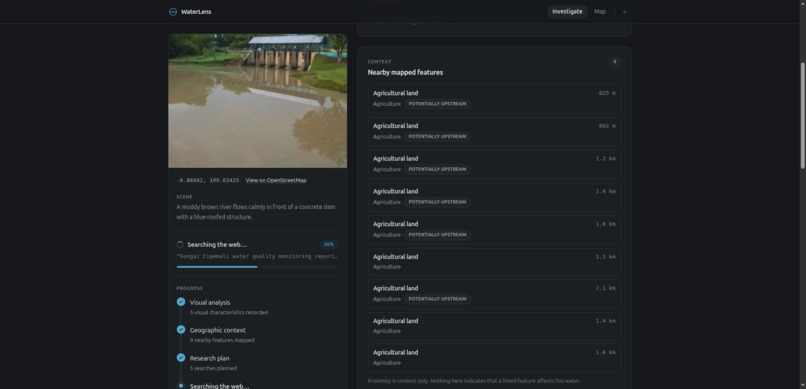
Task: Click '9 nearby features mapped' text
Action: pyautogui.click(x=222, y=340)
